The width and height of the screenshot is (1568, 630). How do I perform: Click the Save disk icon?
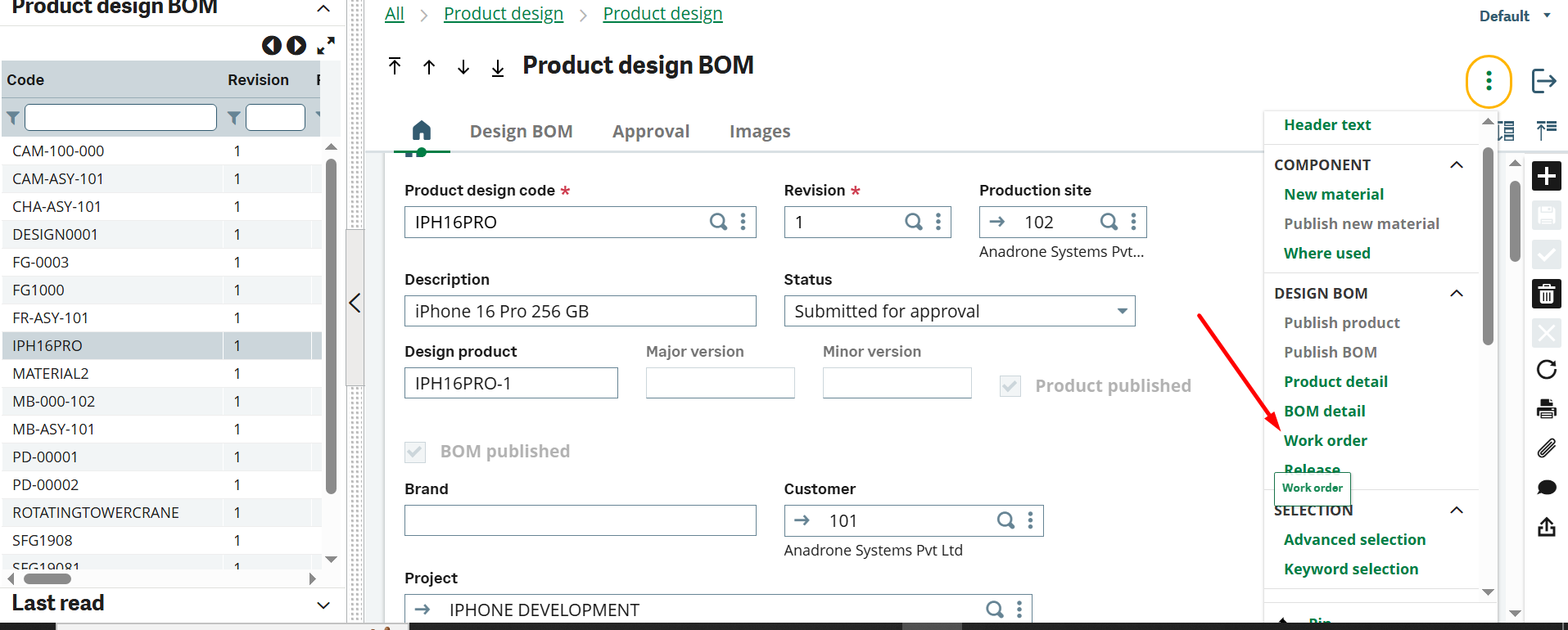(1546, 215)
